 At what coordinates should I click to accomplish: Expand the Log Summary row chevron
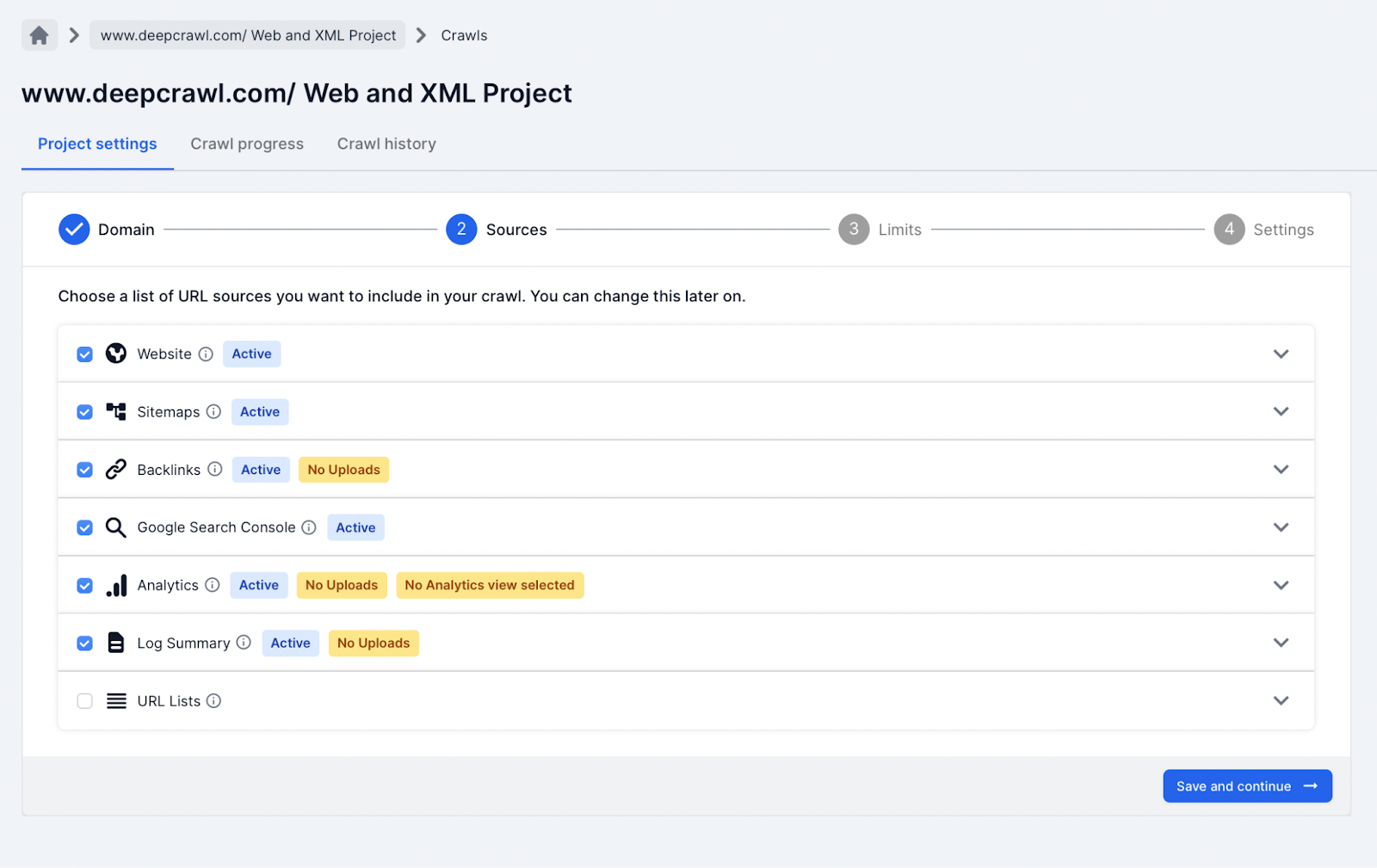pos(1281,643)
